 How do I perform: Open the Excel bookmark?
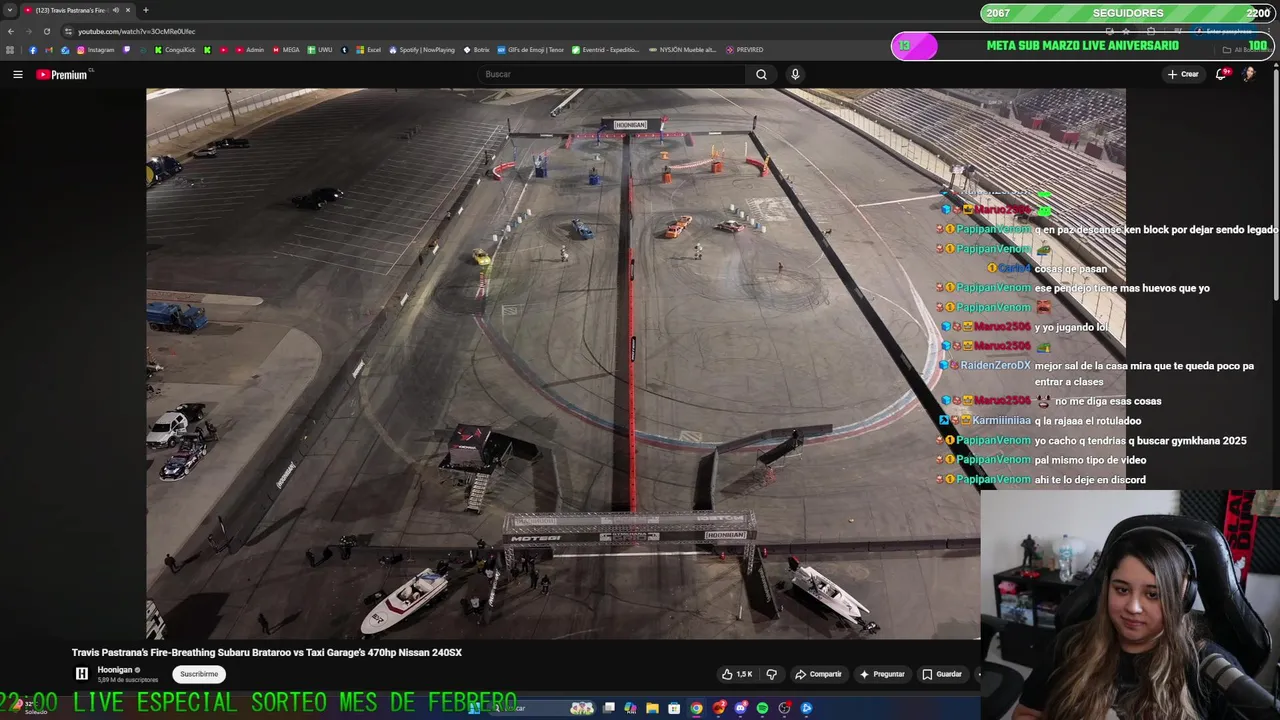point(369,50)
